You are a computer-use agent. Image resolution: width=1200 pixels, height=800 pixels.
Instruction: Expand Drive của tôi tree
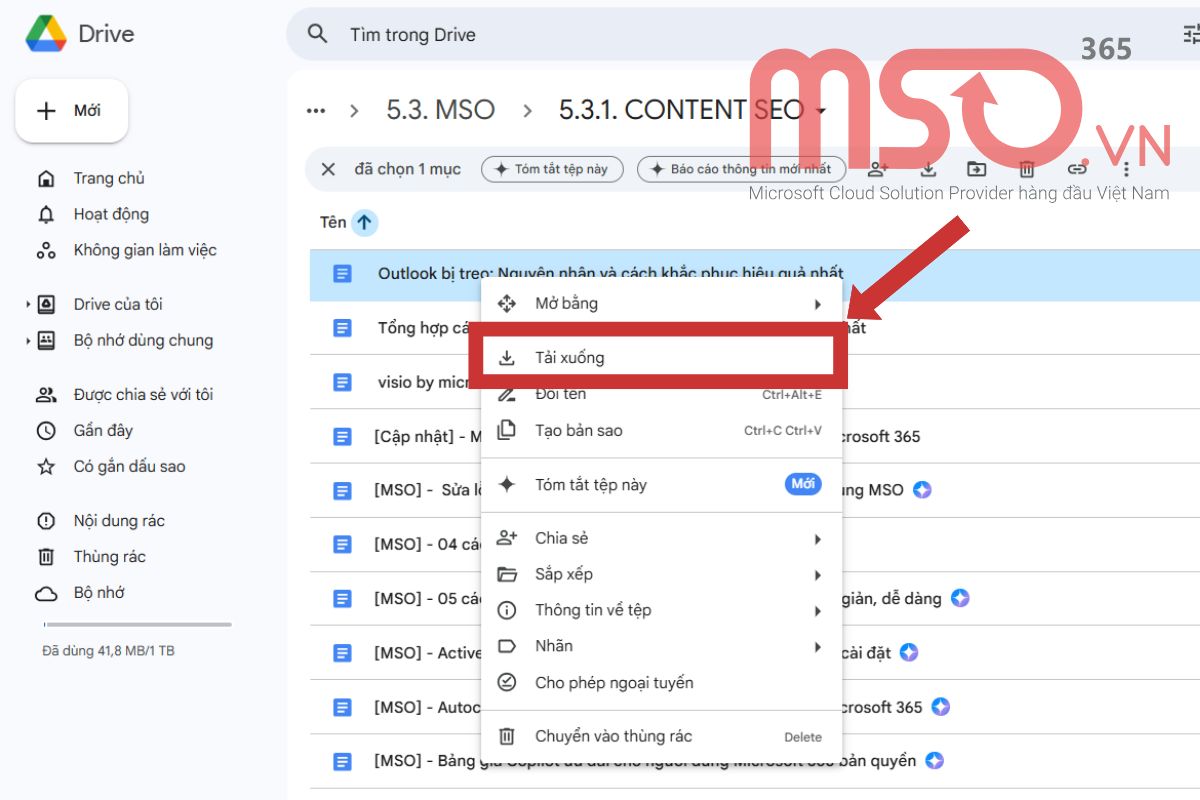[28, 304]
